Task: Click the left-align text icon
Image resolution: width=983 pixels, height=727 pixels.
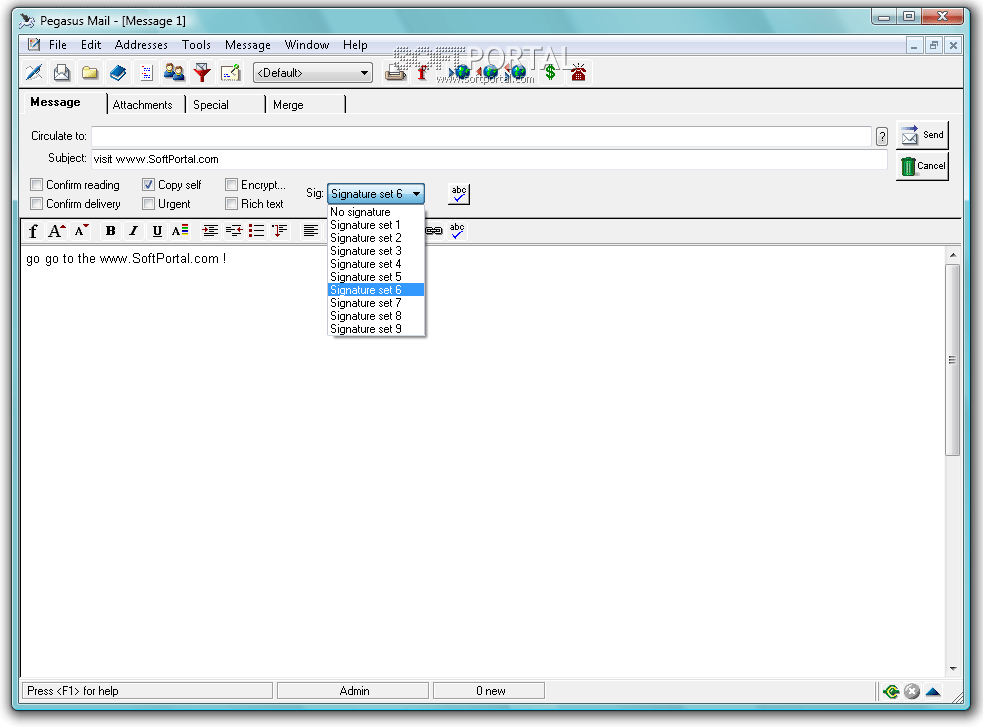Action: (x=310, y=231)
